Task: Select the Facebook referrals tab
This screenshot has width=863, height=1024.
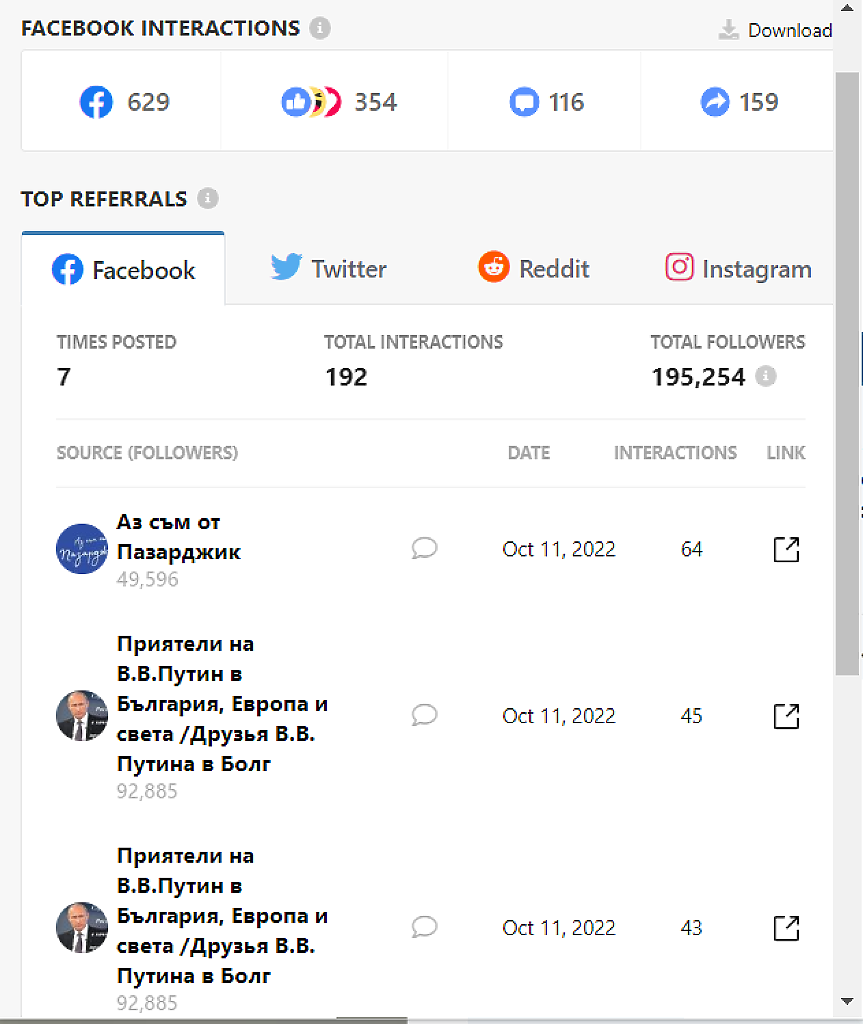Action: 124,270
